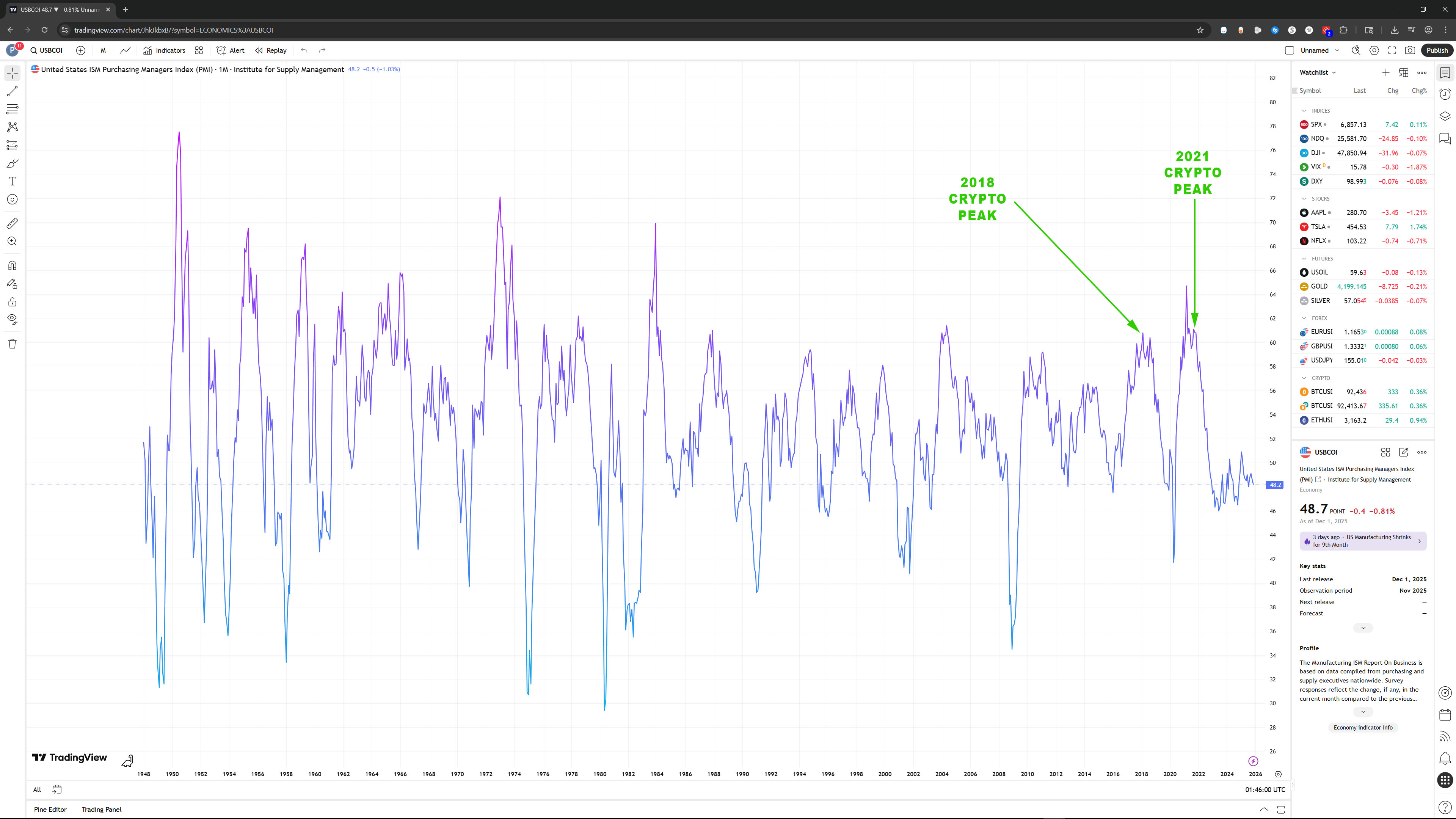This screenshot has height=819, width=1456.
Task: Click the trash remove objects icon
Action: click(x=13, y=344)
